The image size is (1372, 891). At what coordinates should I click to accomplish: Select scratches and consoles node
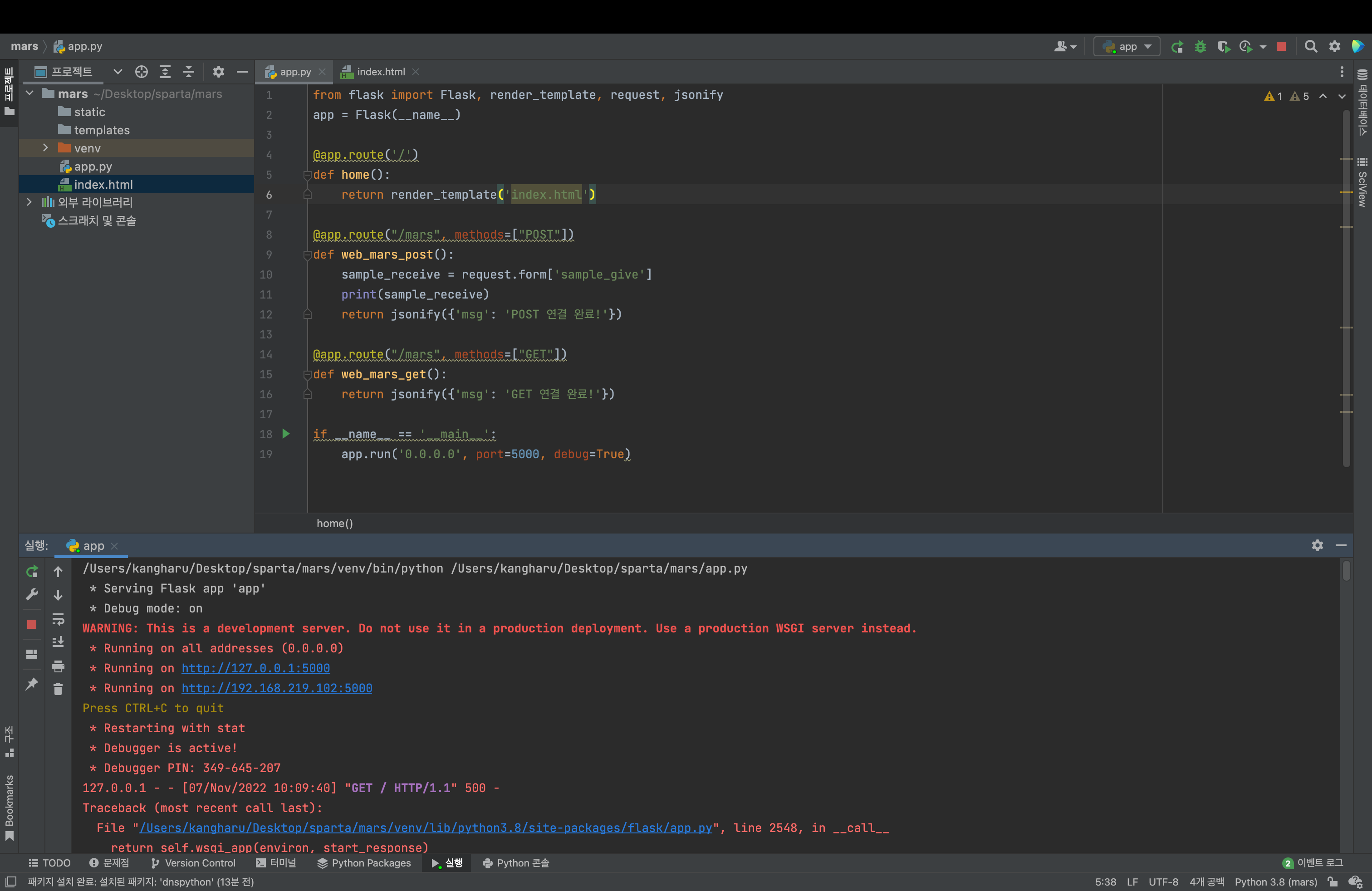pyautogui.click(x=97, y=221)
